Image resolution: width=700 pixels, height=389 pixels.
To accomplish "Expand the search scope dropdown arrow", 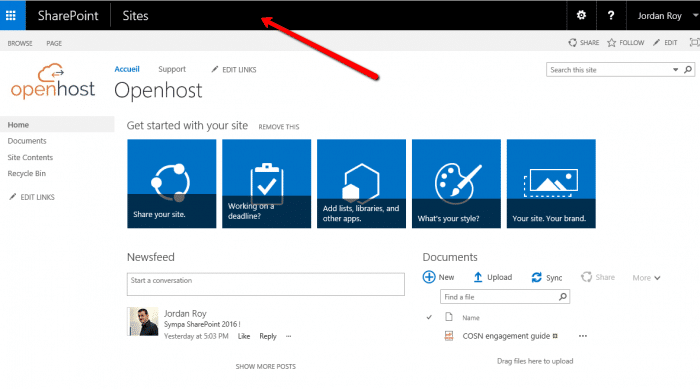I will click(x=675, y=70).
